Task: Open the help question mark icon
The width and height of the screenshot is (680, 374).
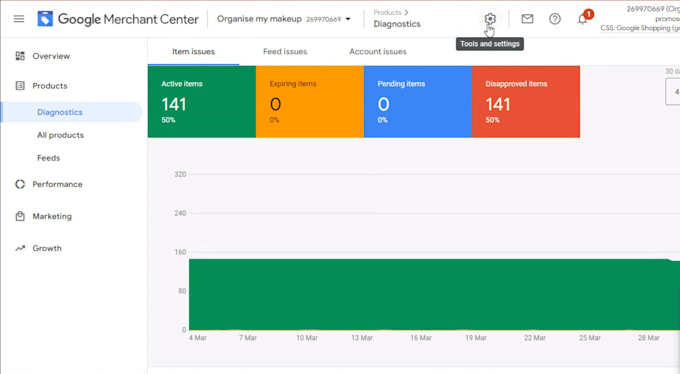Action: pyautogui.click(x=555, y=19)
